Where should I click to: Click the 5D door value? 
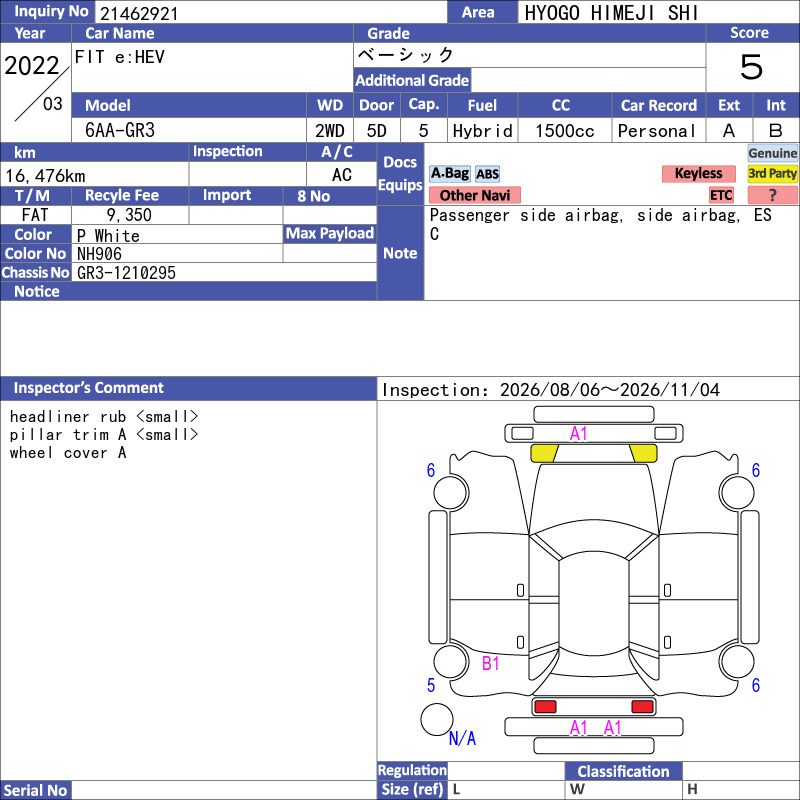(377, 131)
